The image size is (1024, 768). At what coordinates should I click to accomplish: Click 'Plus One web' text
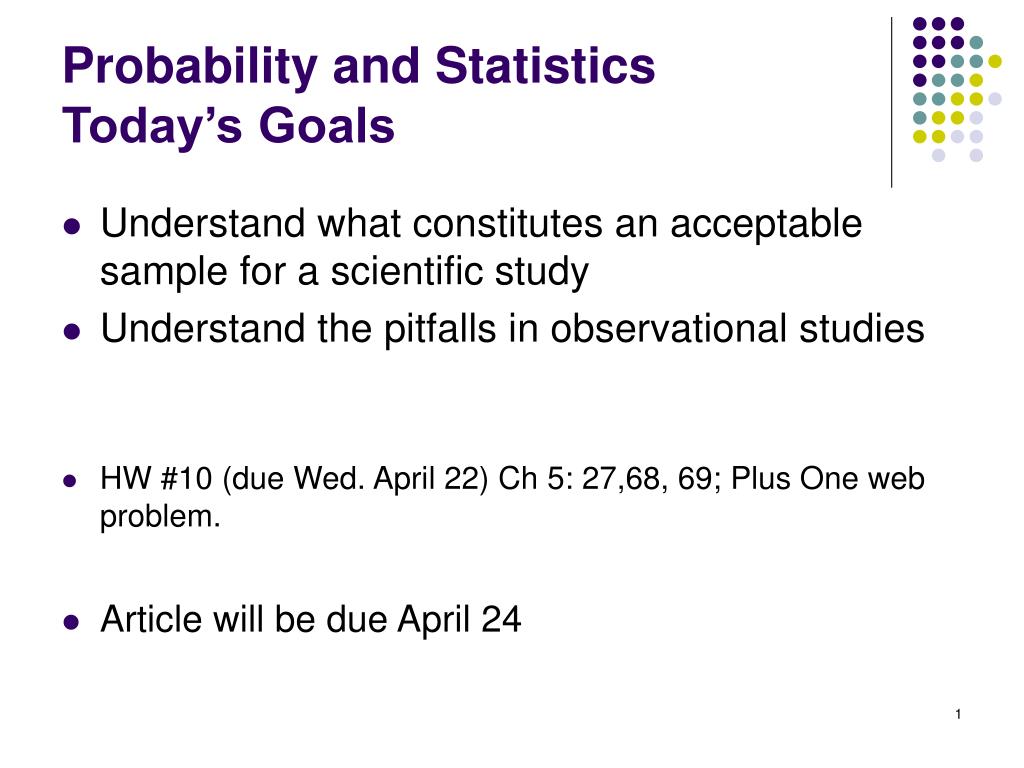pyautogui.click(x=827, y=479)
